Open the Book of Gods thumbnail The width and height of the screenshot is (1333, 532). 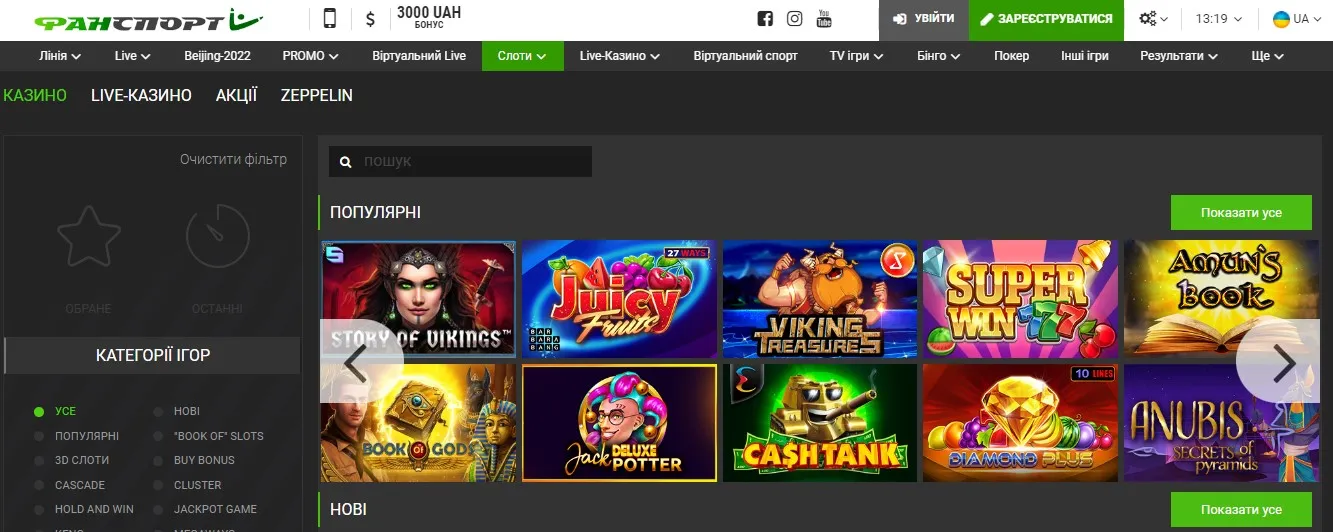click(x=418, y=423)
